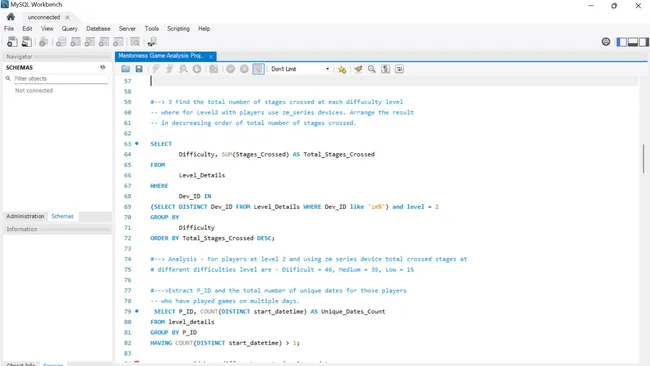Viewport: 650px width, 366px height.
Task: Open the Scripting menu
Action: click(x=178, y=29)
